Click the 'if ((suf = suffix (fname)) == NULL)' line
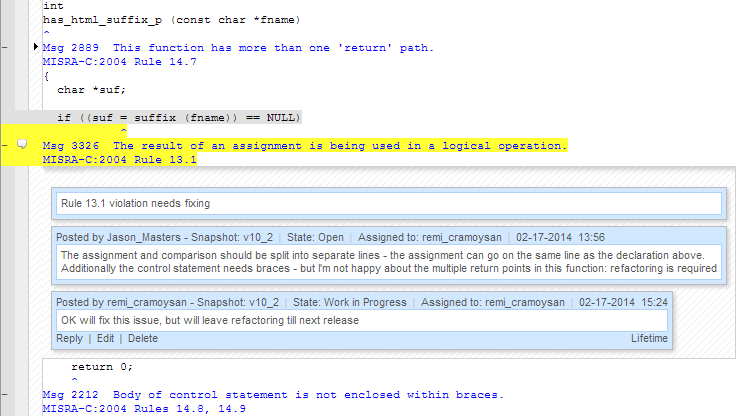 pos(179,118)
